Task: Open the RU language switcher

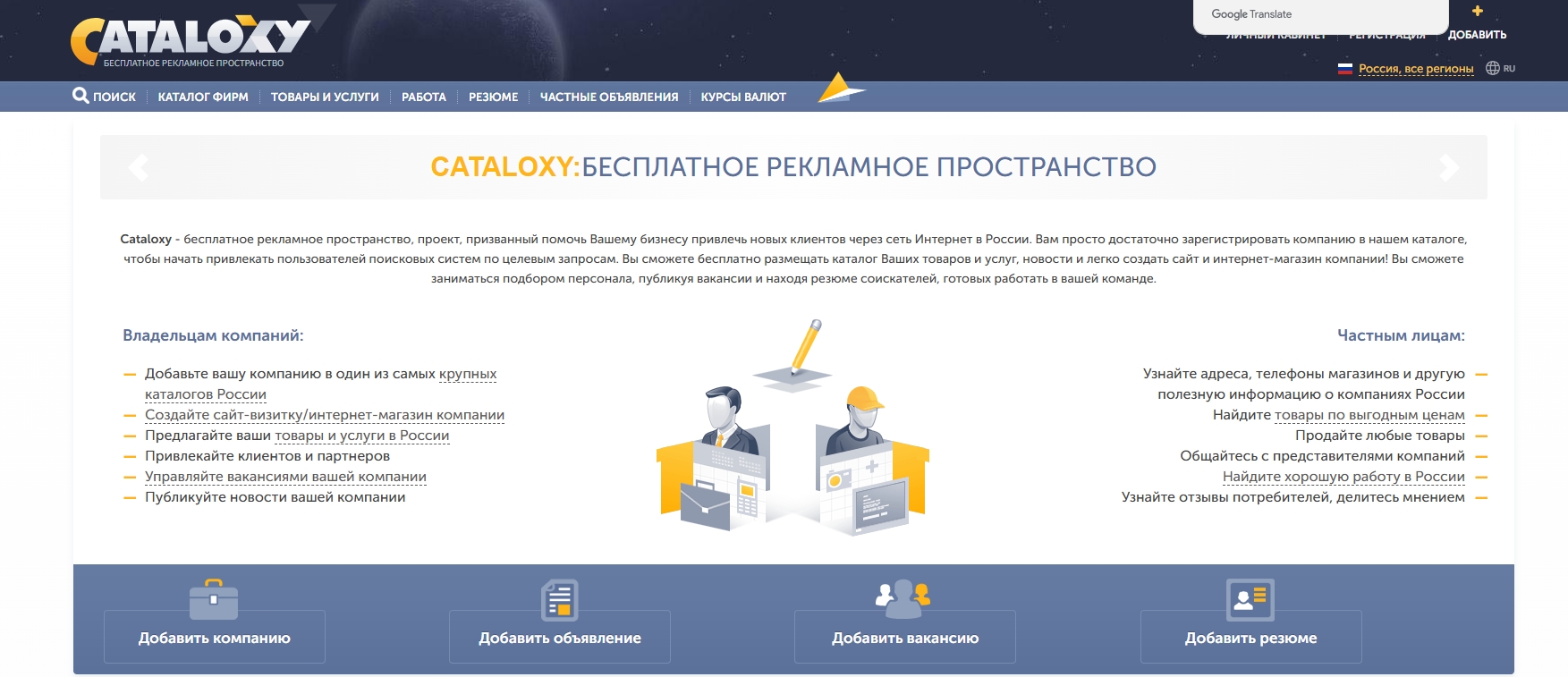Action: pyautogui.click(x=1509, y=69)
